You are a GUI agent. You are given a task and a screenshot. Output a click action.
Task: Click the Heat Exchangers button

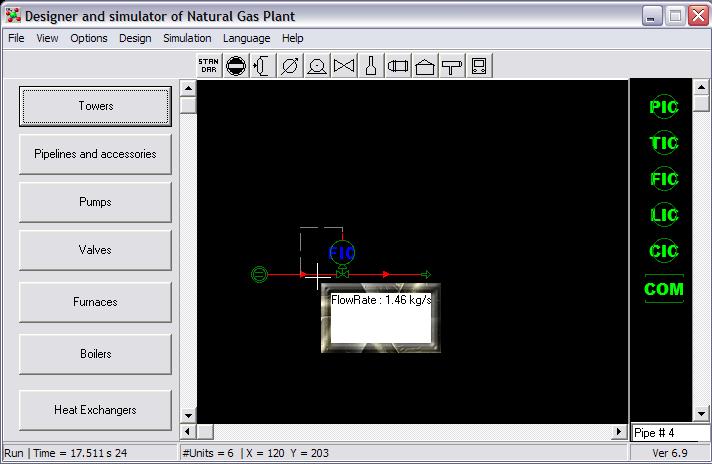(95, 410)
